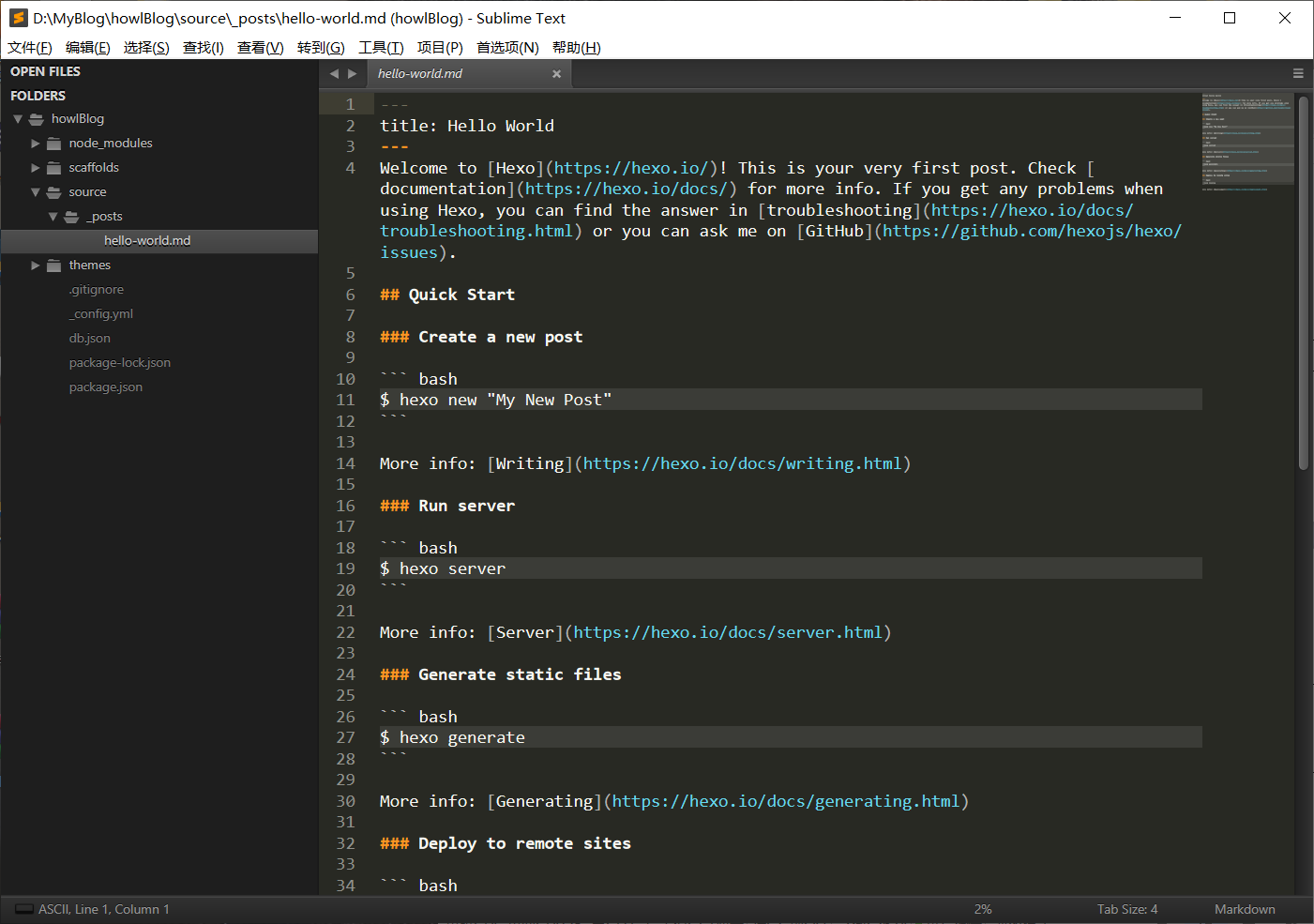Click the generating.html documentation URL
1314x924 pixels.
pos(786,801)
